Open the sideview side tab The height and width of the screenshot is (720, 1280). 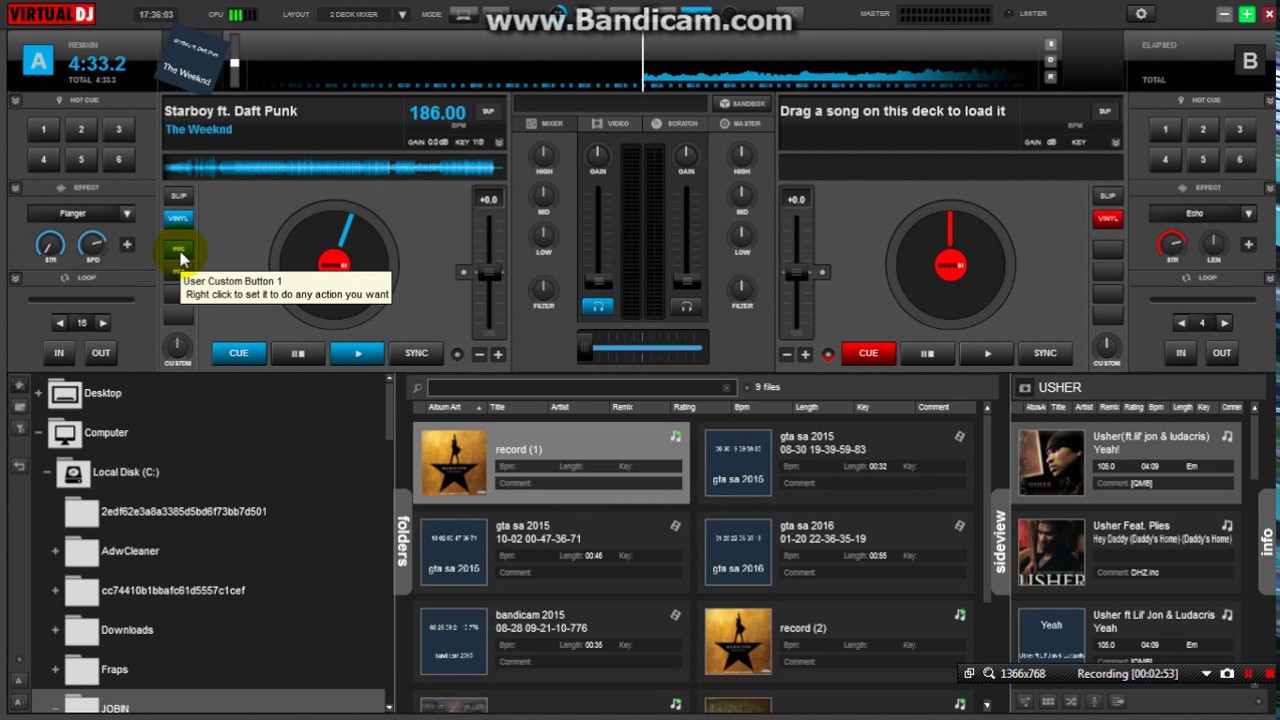(x=999, y=541)
